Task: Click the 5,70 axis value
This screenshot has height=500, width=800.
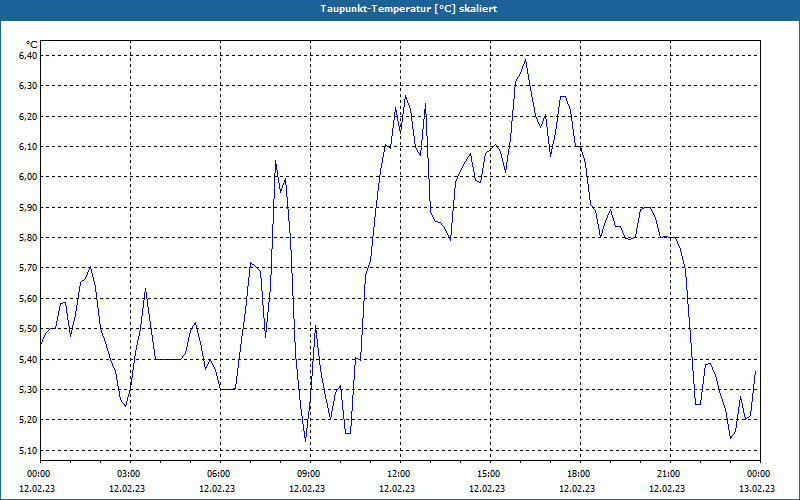Action: tap(28, 268)
